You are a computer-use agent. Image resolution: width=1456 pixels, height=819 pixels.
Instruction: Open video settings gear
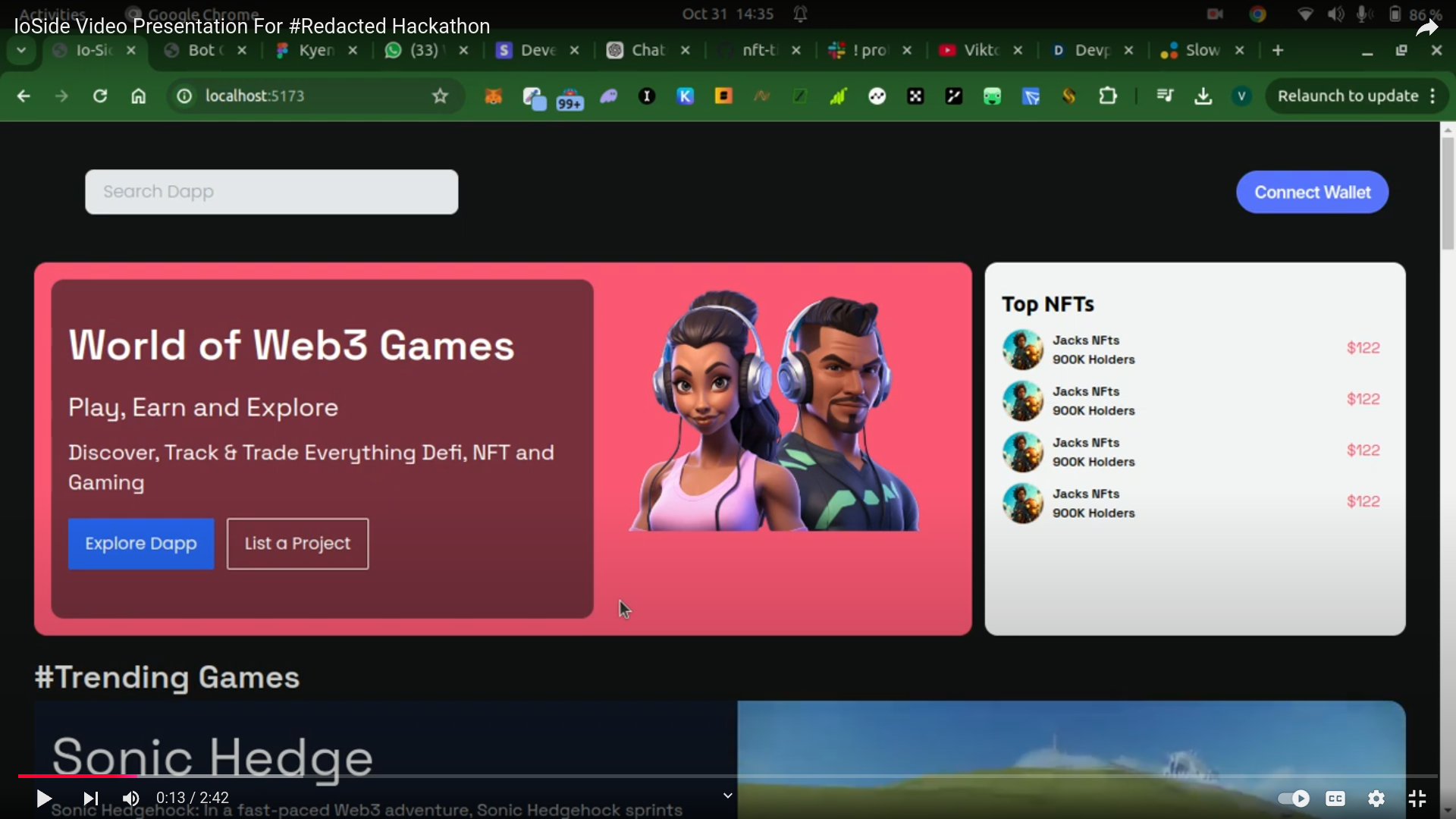point(1376,798)
